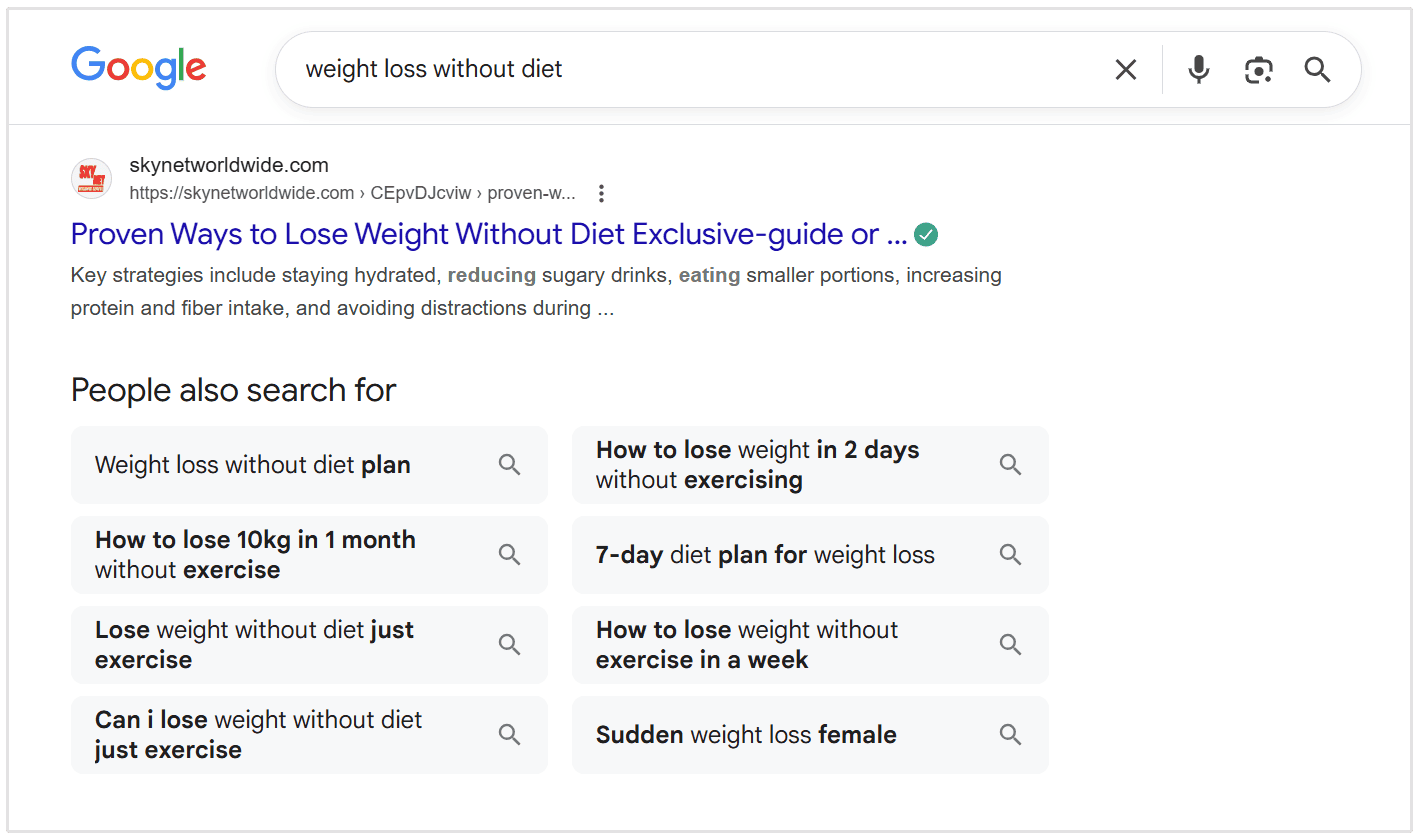Click the magnifier beside '7-day diet plan for weight loss'

click(x=1010, y=554)
